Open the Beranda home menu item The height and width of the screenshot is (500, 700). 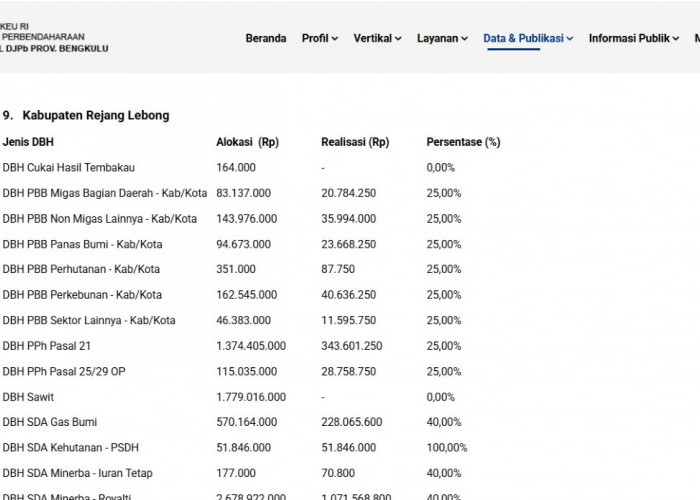point(266,38)
